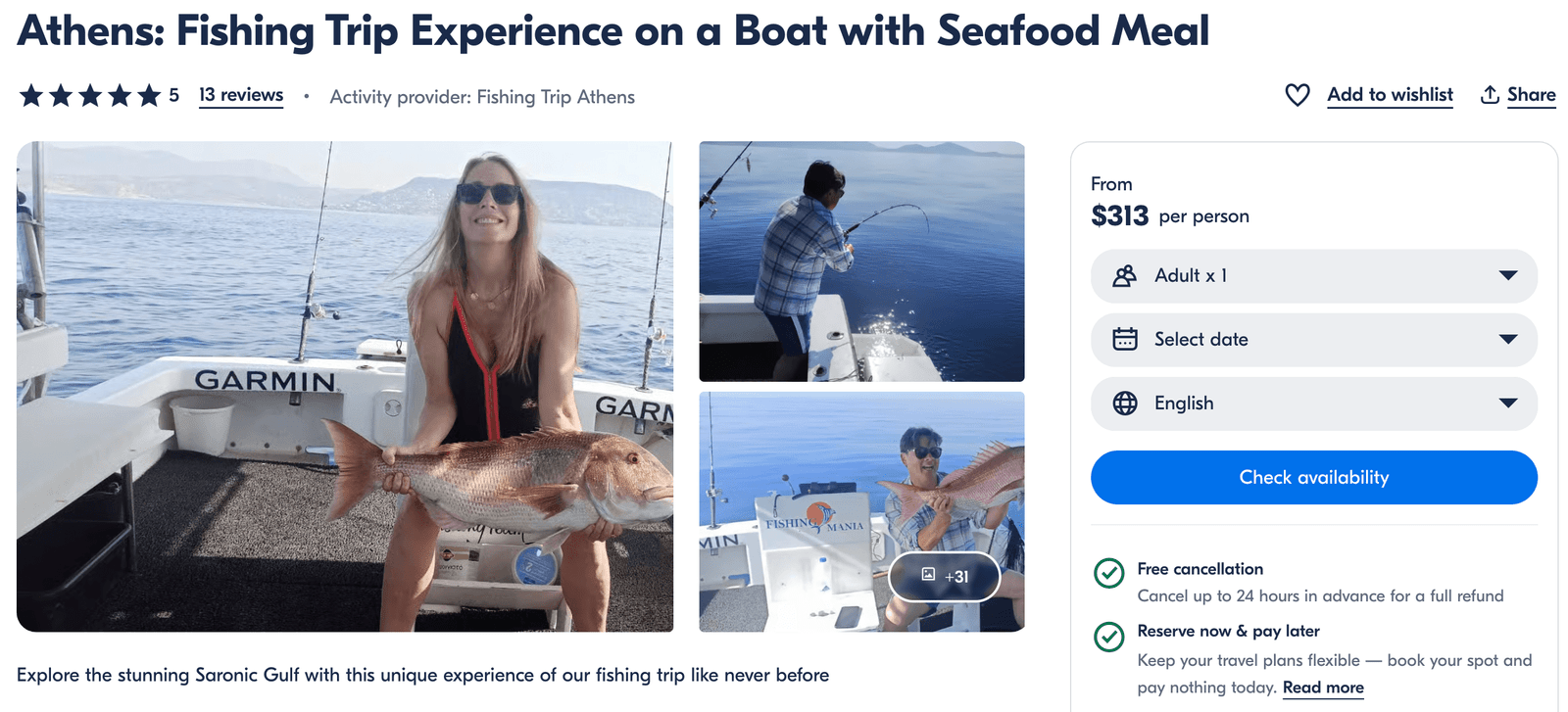Click the Share link text
1568x712 pixels.
pos(1531,95)
